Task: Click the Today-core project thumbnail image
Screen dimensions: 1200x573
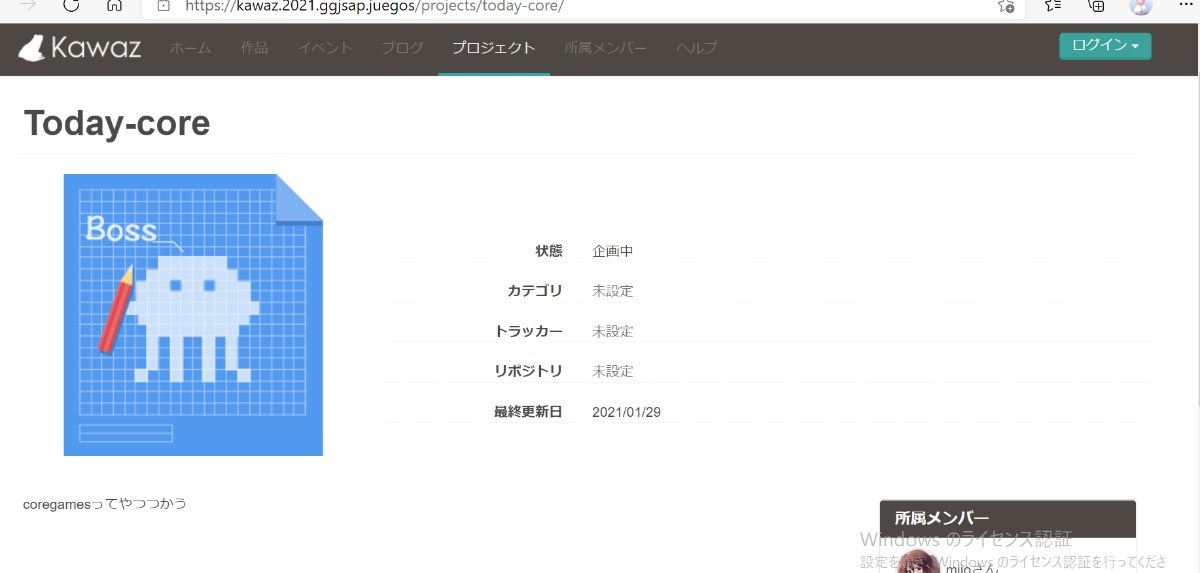Action: pyautogui.click(x=193, y=315)
